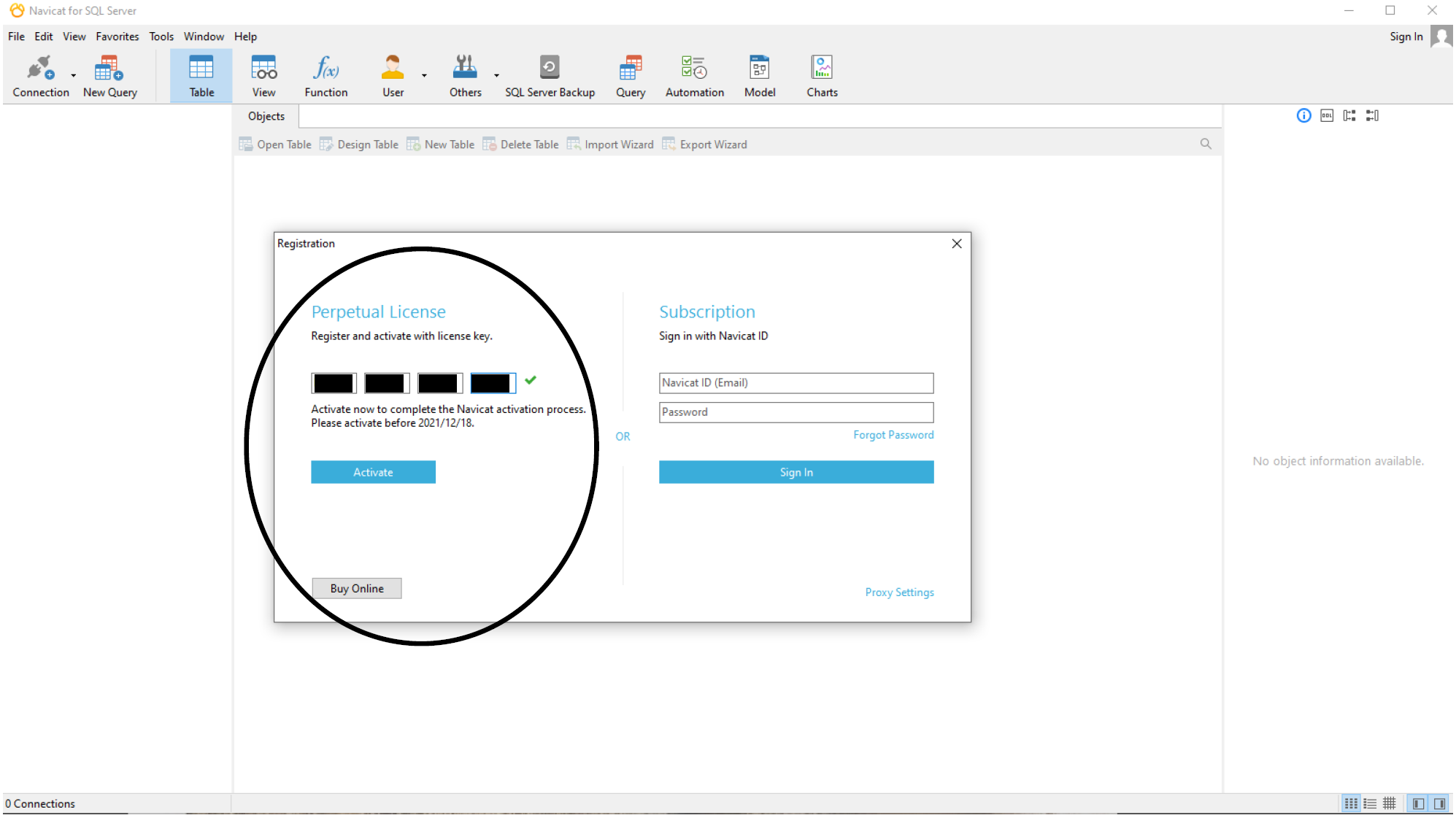Maximize the Navicat window
This screenshot has height=815, width=1456.
click(x=1390, y=10)
